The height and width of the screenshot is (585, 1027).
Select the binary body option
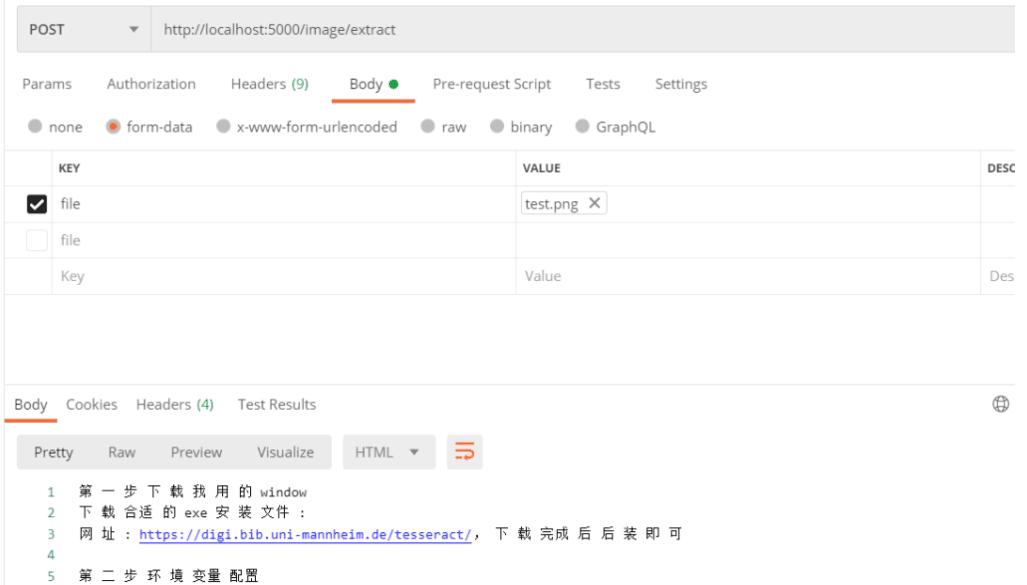pyautogui.click(x=497, y=126)
